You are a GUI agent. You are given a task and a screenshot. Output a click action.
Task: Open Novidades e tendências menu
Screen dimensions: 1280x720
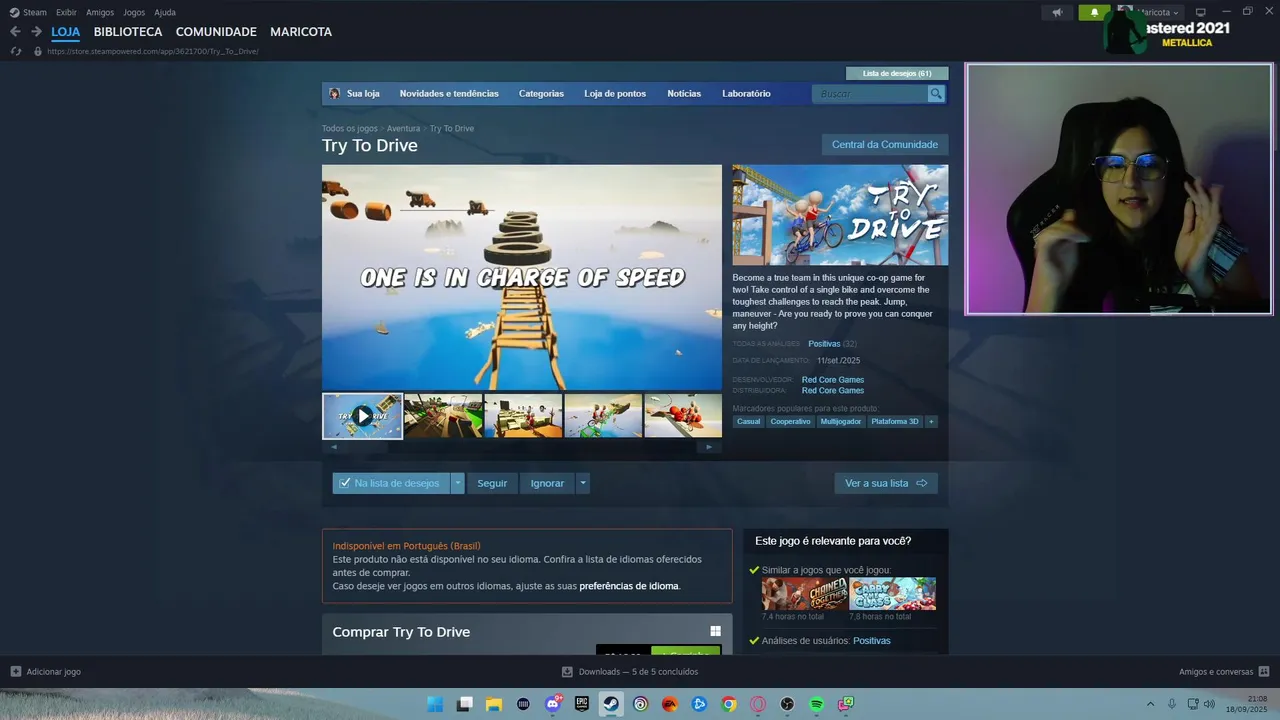(449, 93)
